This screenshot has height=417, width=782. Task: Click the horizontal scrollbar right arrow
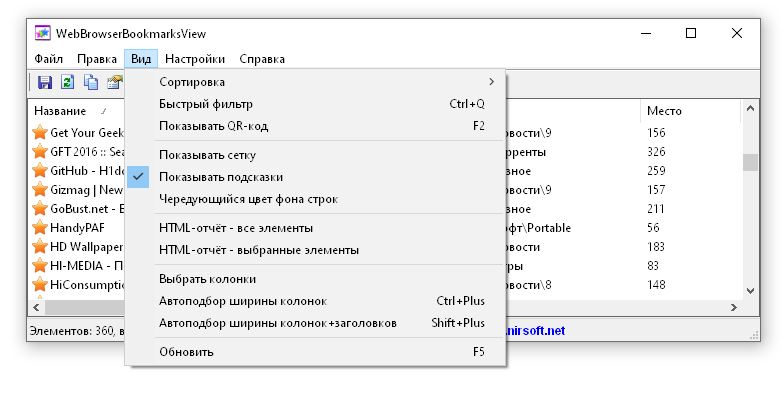734,307
